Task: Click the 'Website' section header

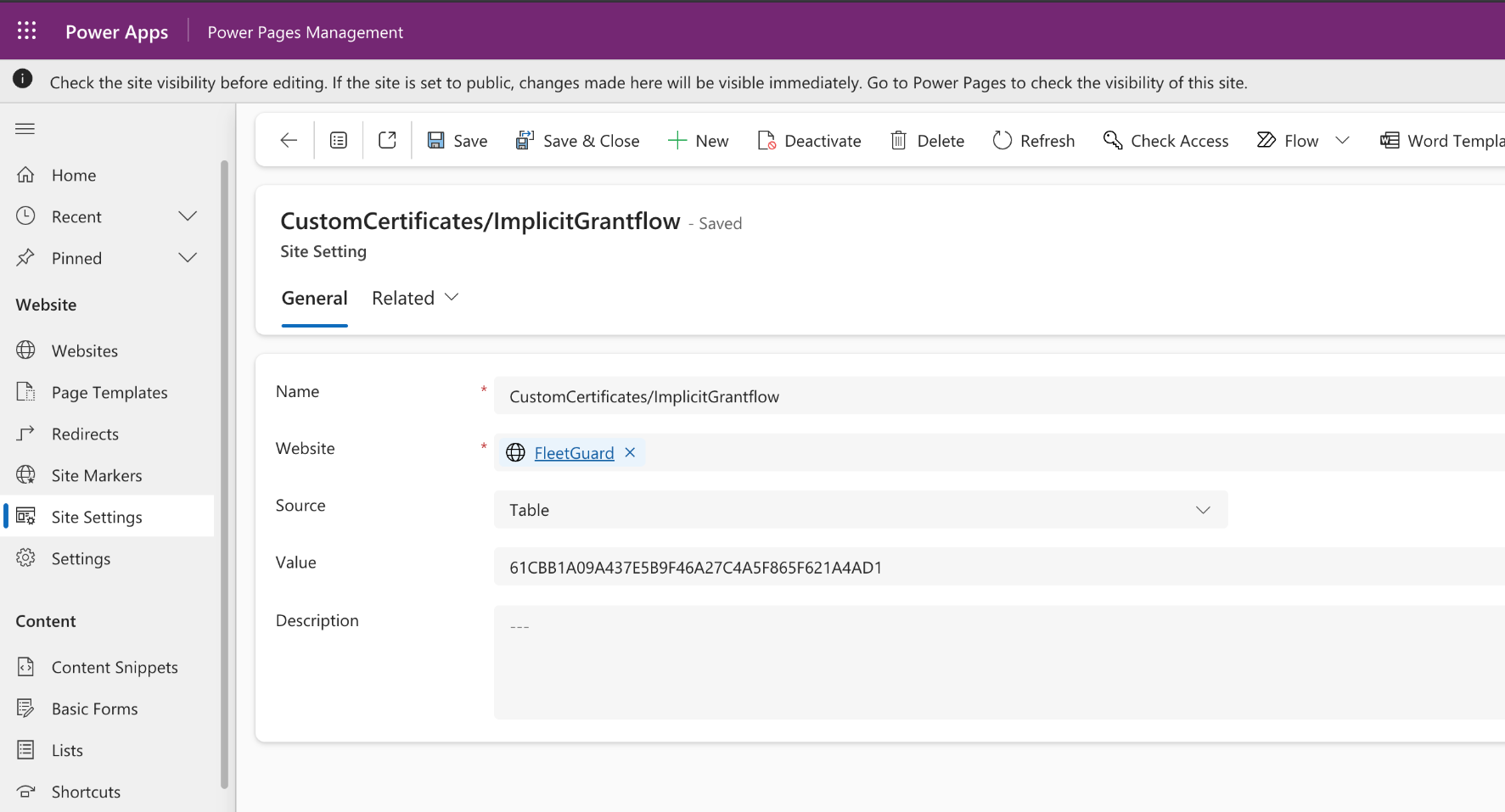Action: tap(46, 305)
